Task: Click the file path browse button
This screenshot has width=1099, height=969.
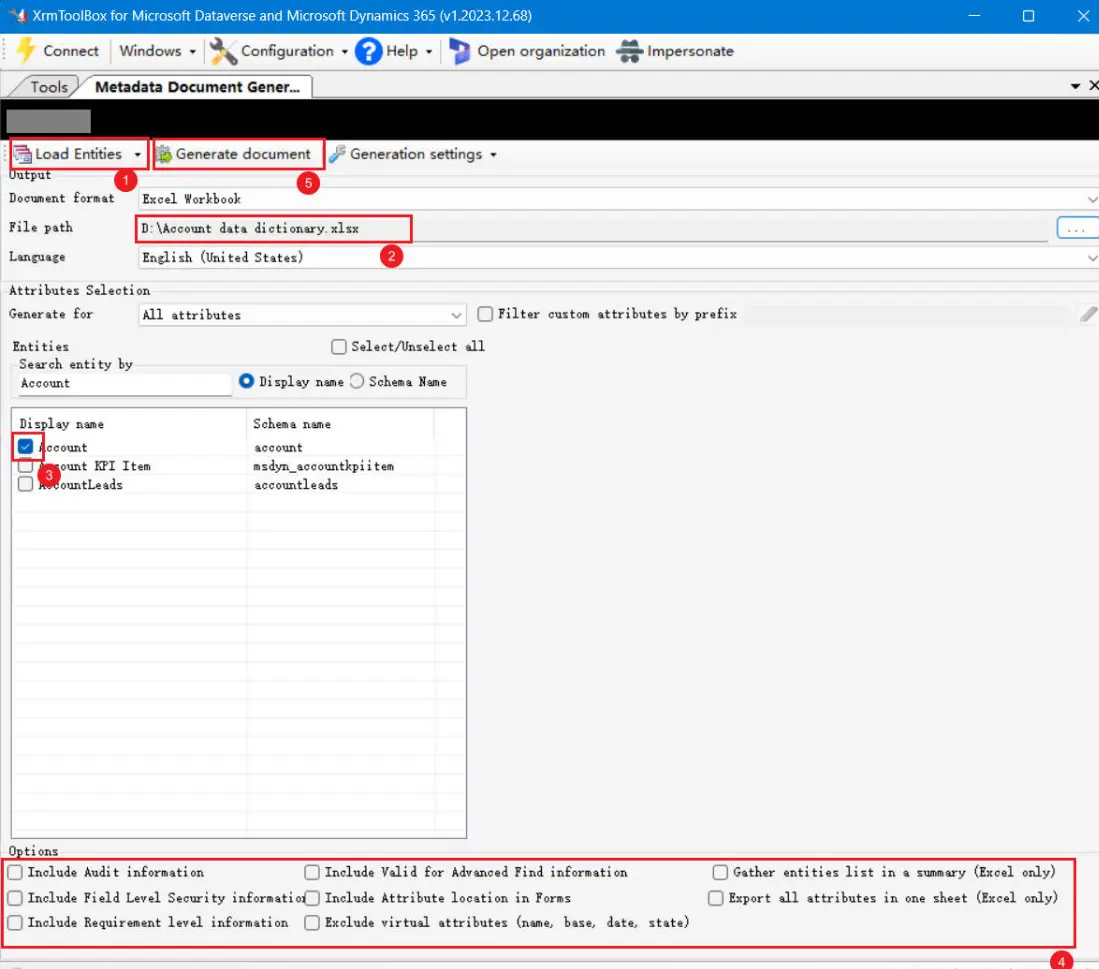Action: click(x=1076, y=227)
